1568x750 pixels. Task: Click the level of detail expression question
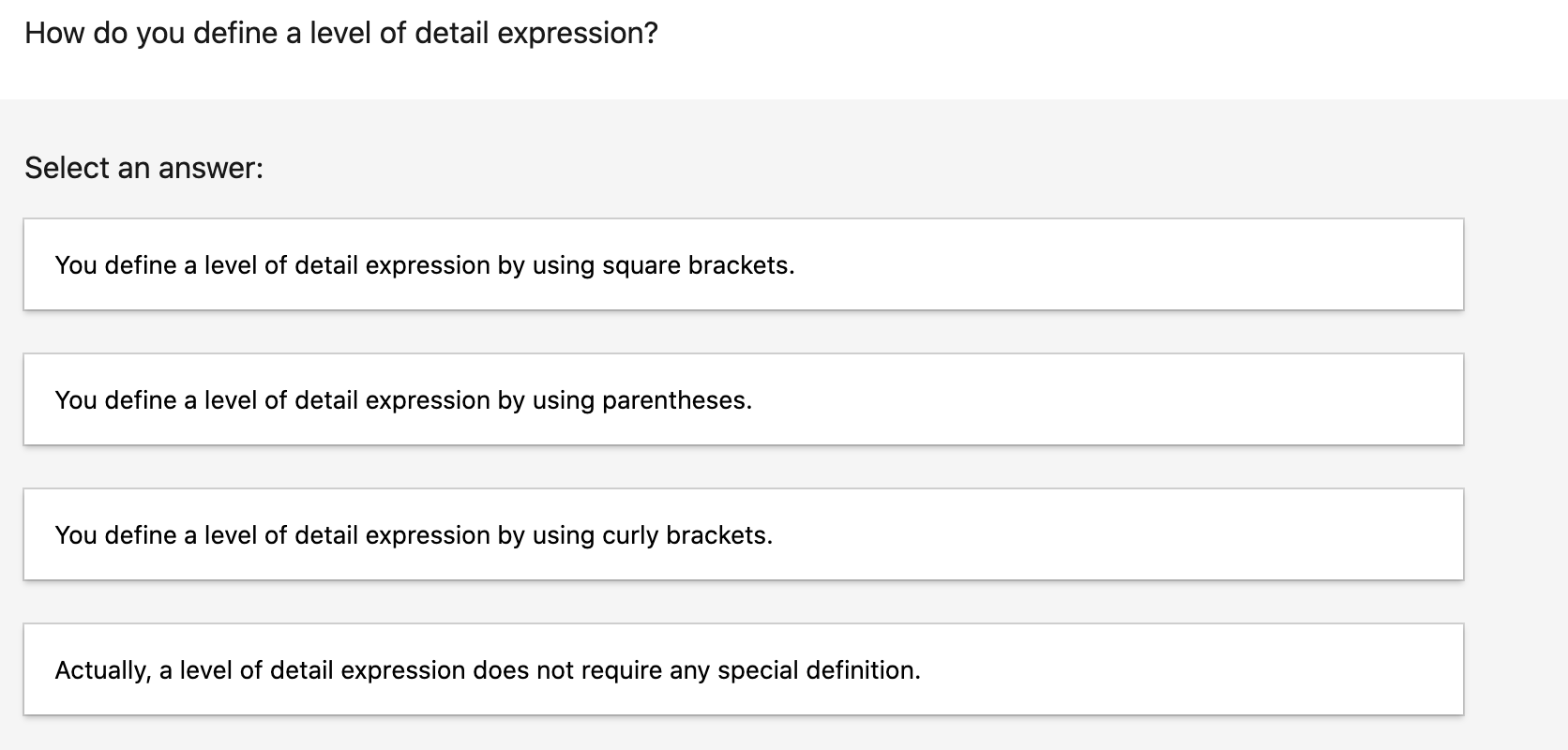click(341, 32)
